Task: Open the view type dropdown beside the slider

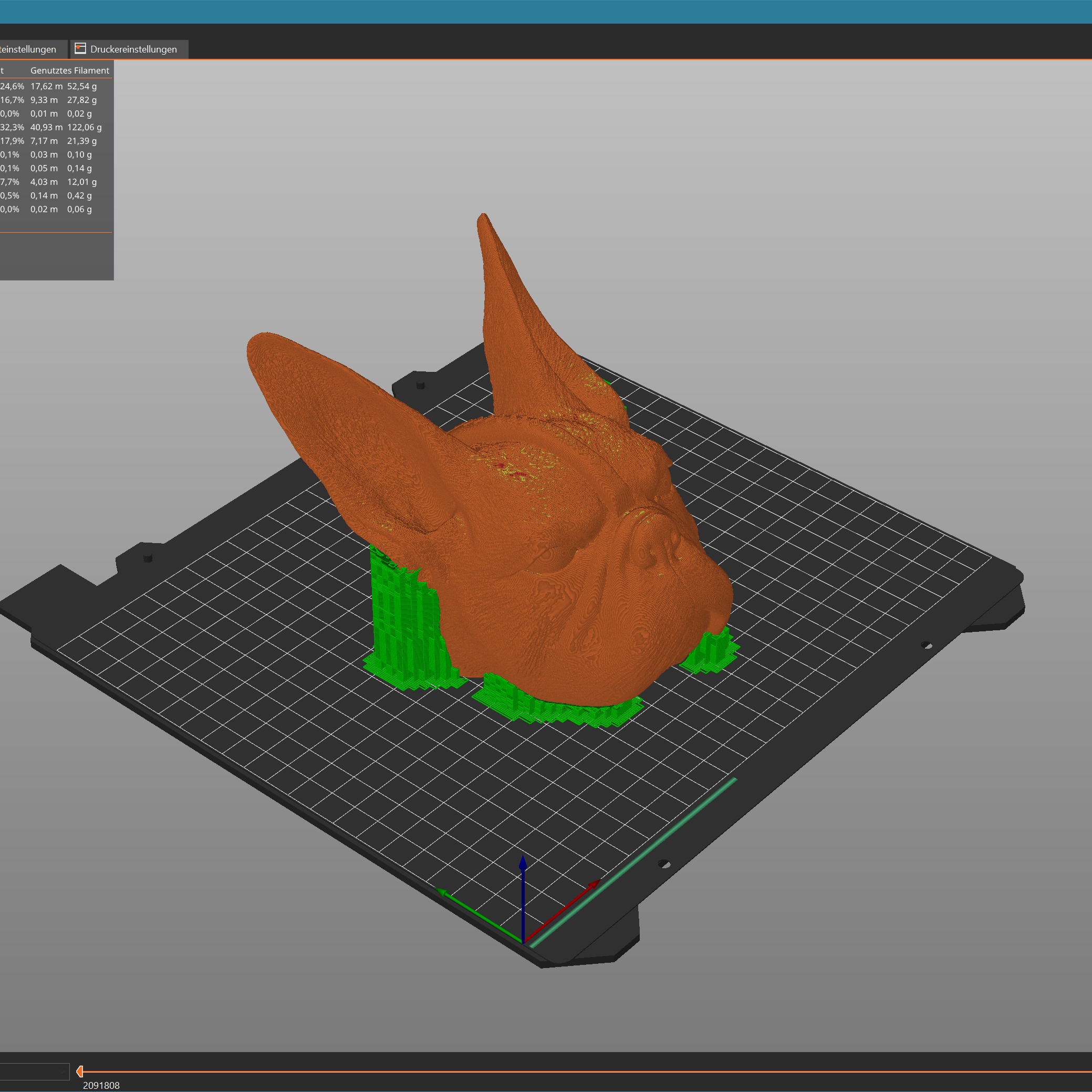Action: 34,1071
